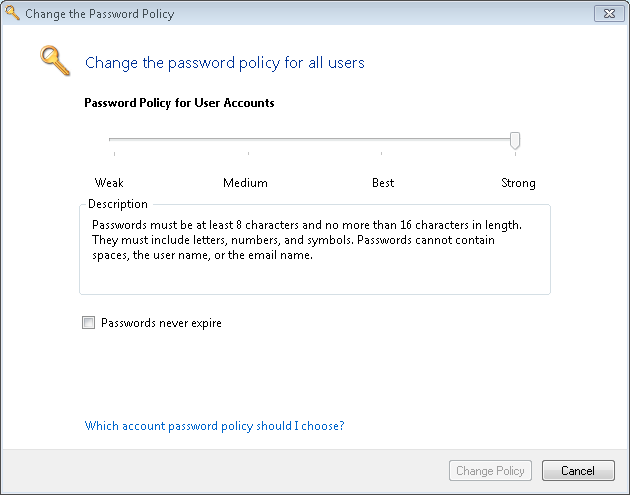Click the "Strong" label under the slider
Image resolution: width=630 pixels, height=495 pixels.
tap(518, 183)
